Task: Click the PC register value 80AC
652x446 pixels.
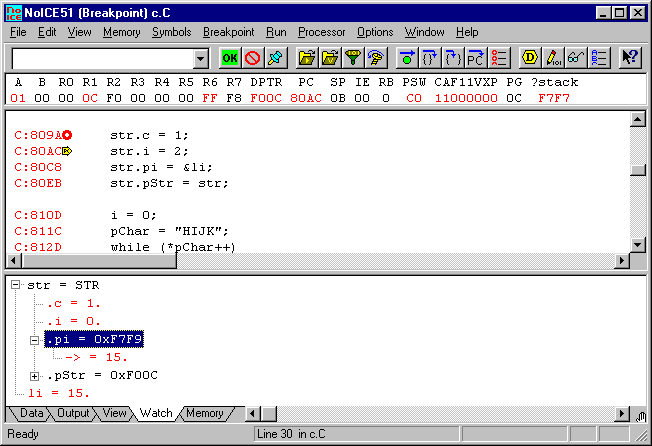Action: [306, 98]
